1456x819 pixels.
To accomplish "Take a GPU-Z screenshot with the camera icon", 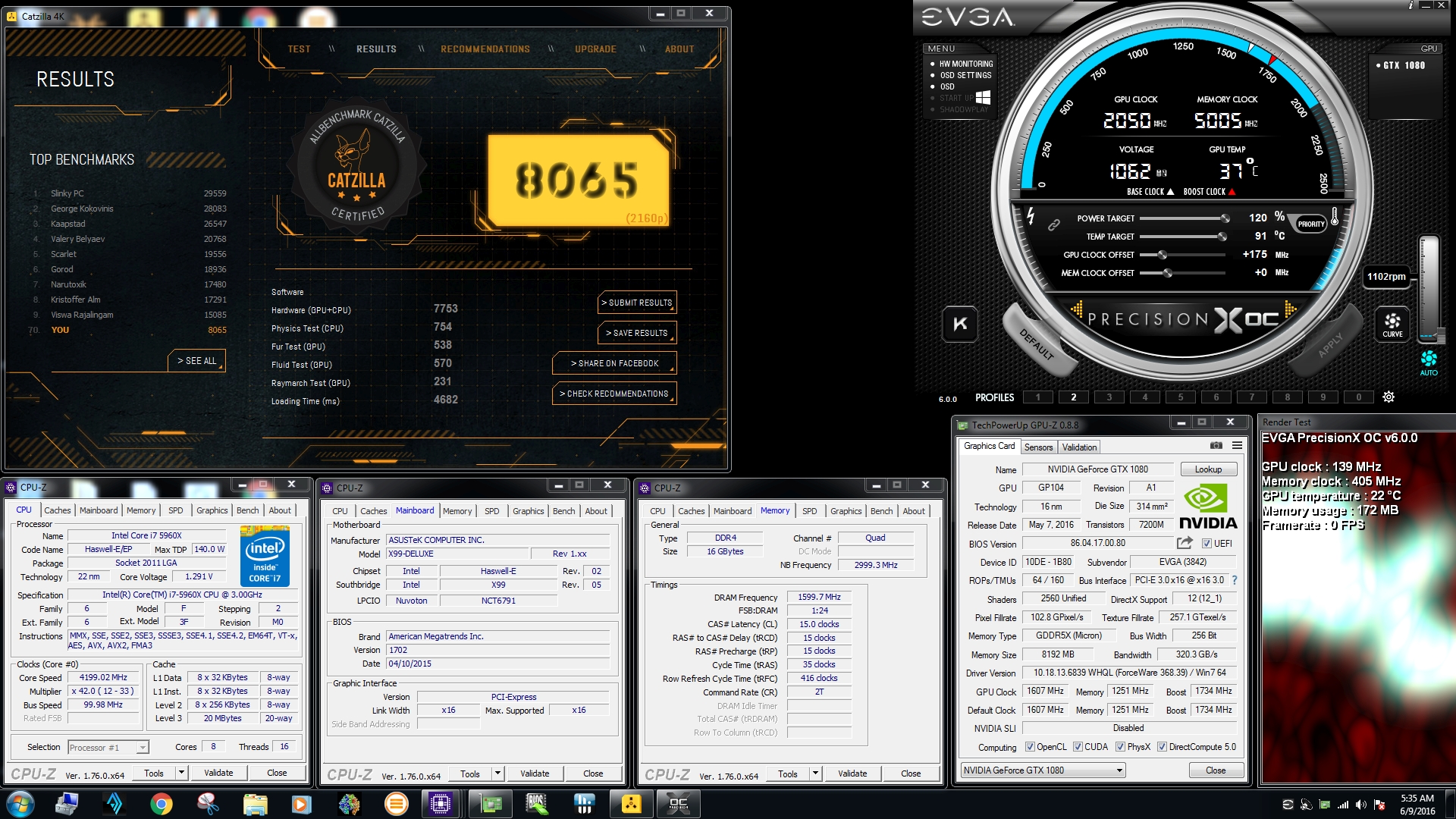I will coord(1216,446).
